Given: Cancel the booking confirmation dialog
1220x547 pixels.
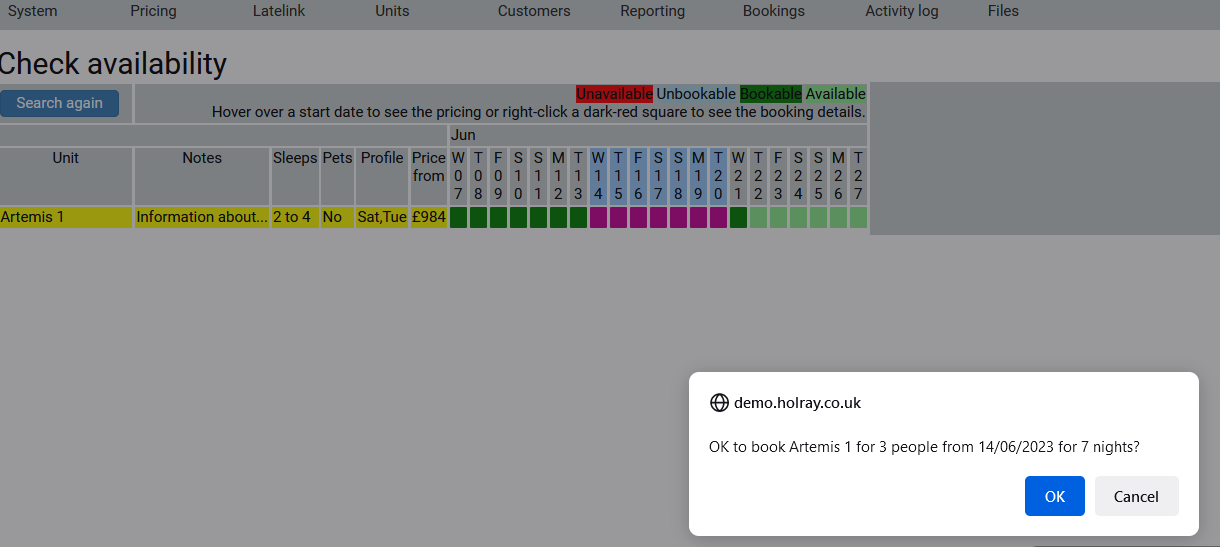Looking at the screenshot, I should (1136, 496).
